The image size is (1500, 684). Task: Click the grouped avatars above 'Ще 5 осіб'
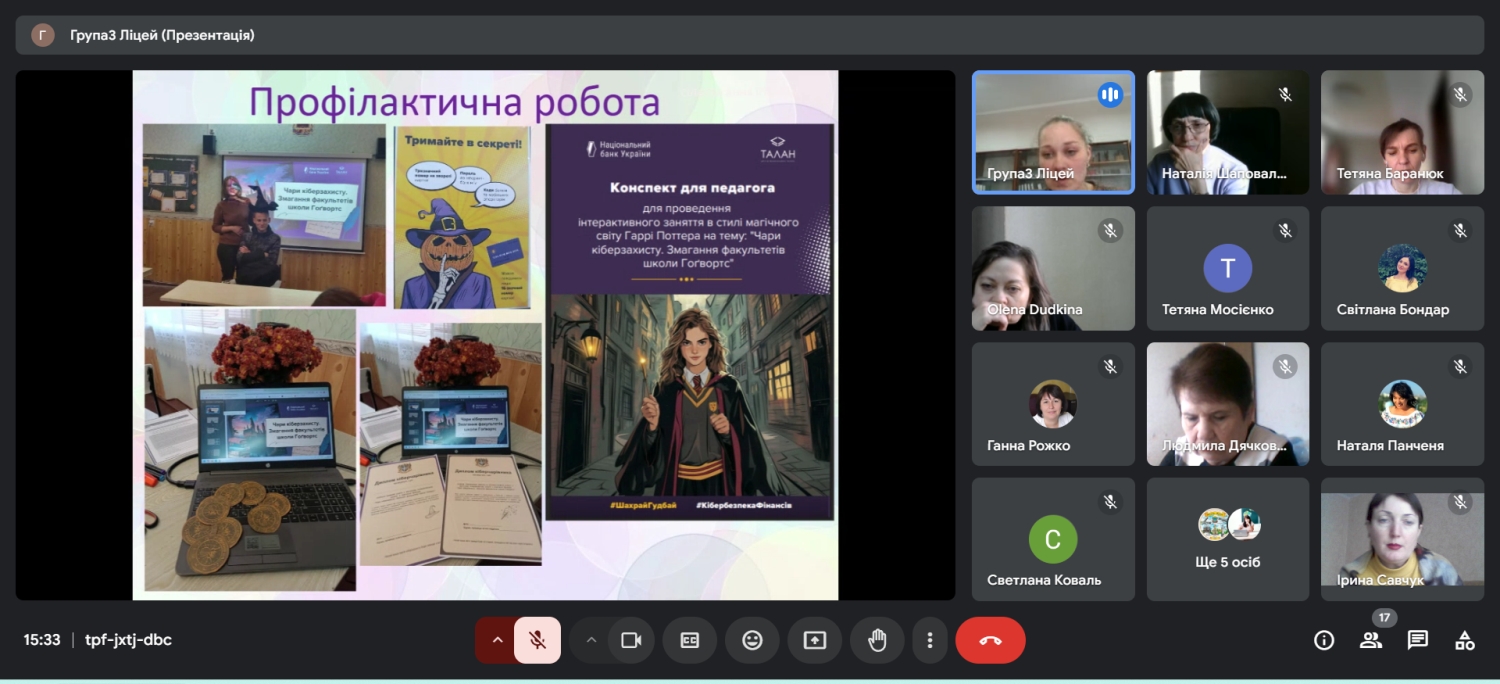[1229, 524]
